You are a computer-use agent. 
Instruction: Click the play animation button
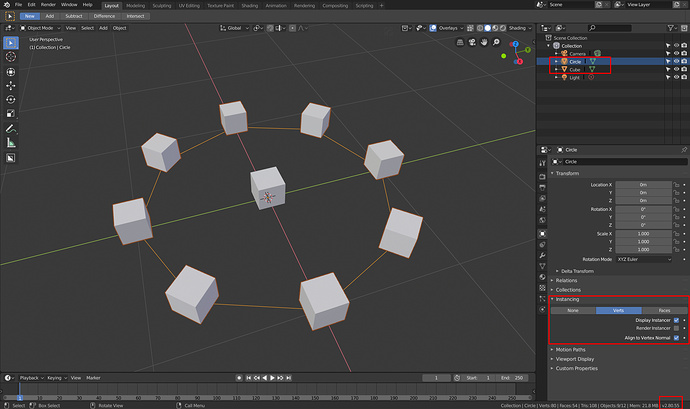coord(272,378)
